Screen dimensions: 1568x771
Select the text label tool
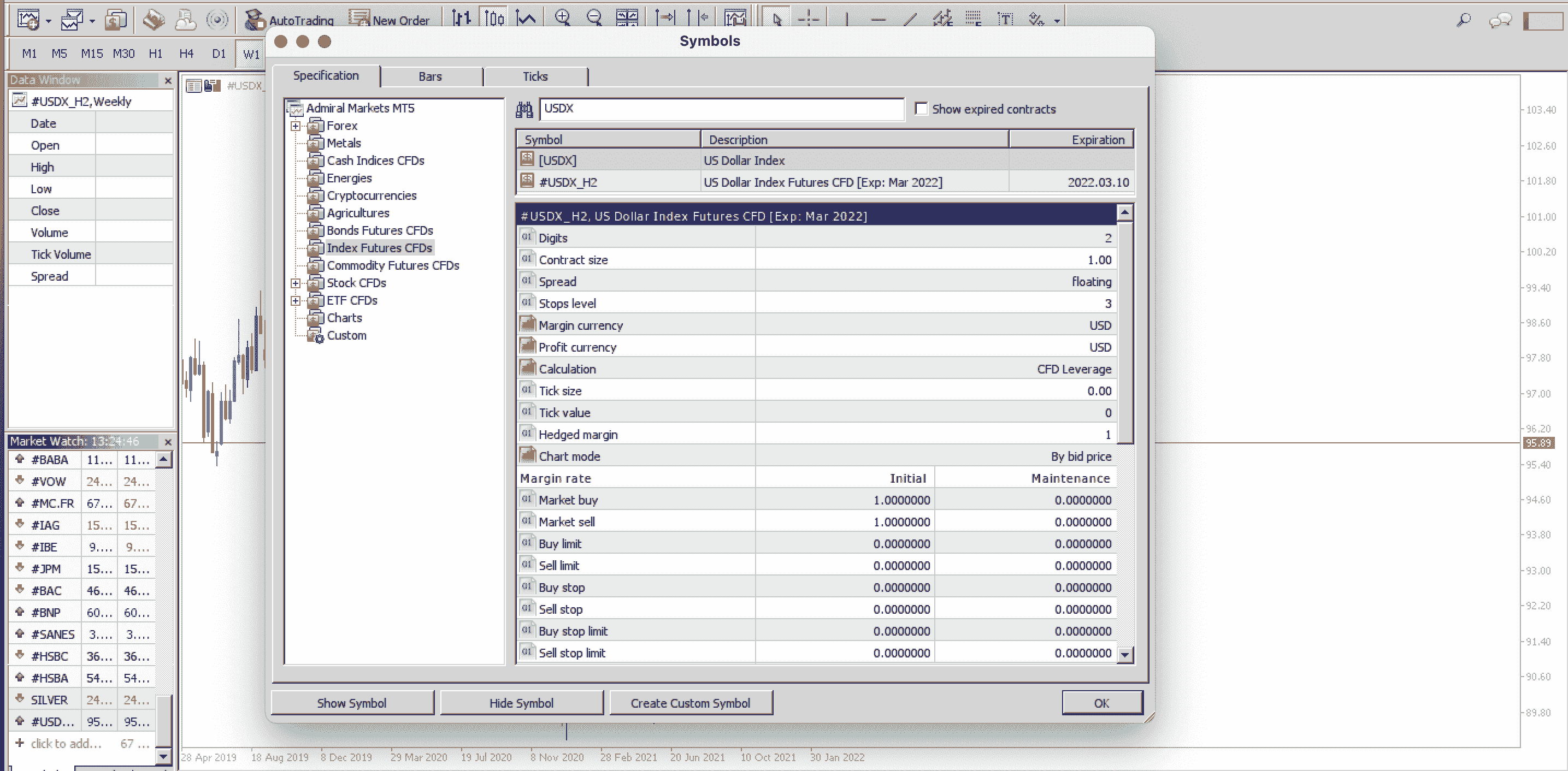click(x=1005, y=19)
